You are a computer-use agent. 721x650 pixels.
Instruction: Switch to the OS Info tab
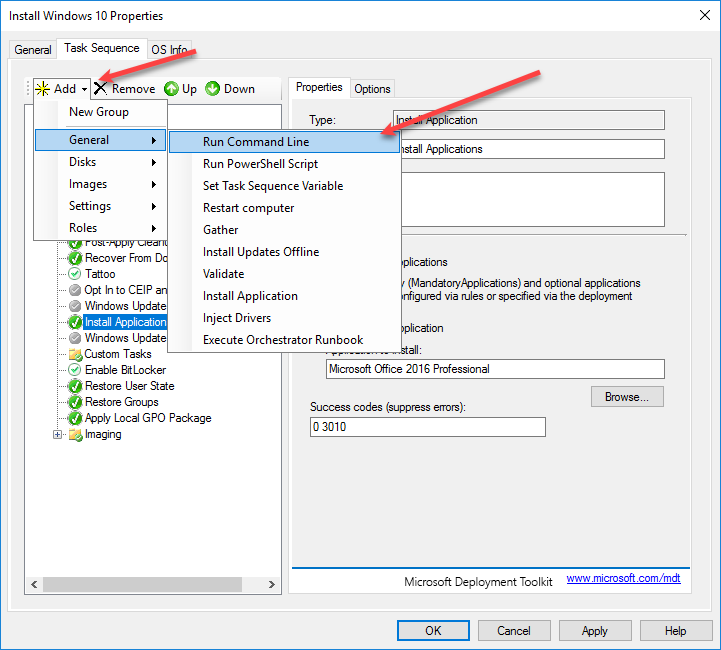[168, 50]
